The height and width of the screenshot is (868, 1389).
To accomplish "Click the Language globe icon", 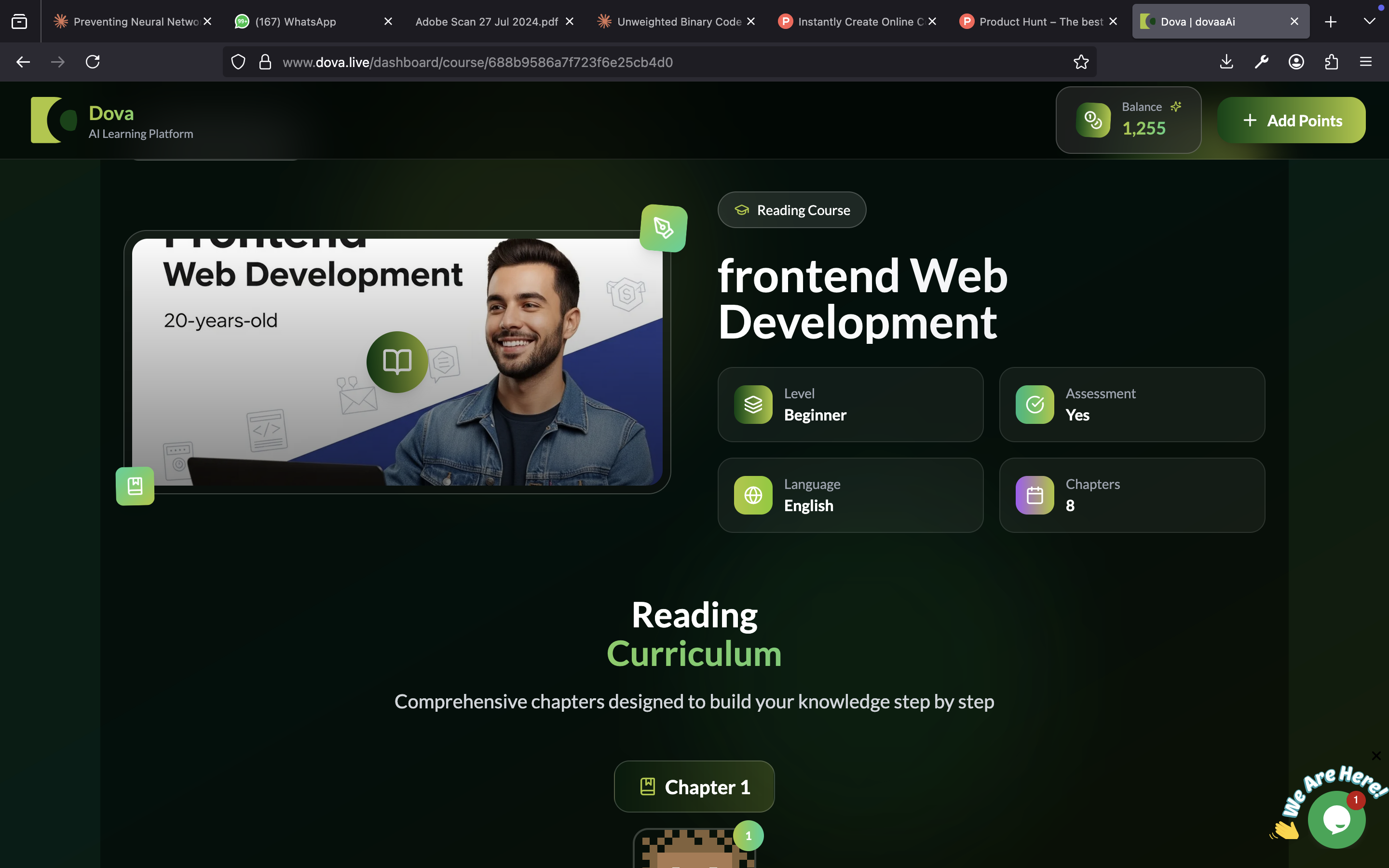I will click(x=753, y=495).
